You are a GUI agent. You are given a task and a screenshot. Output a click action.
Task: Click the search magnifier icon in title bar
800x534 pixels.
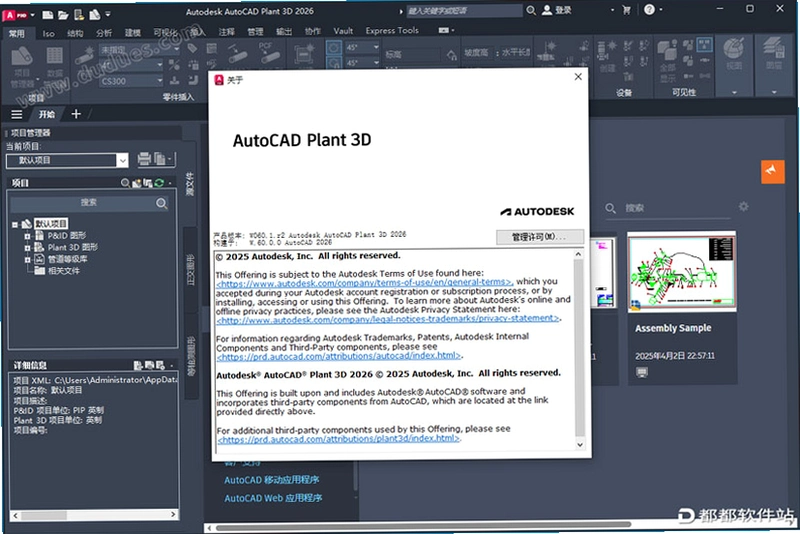tap(531, 10)
